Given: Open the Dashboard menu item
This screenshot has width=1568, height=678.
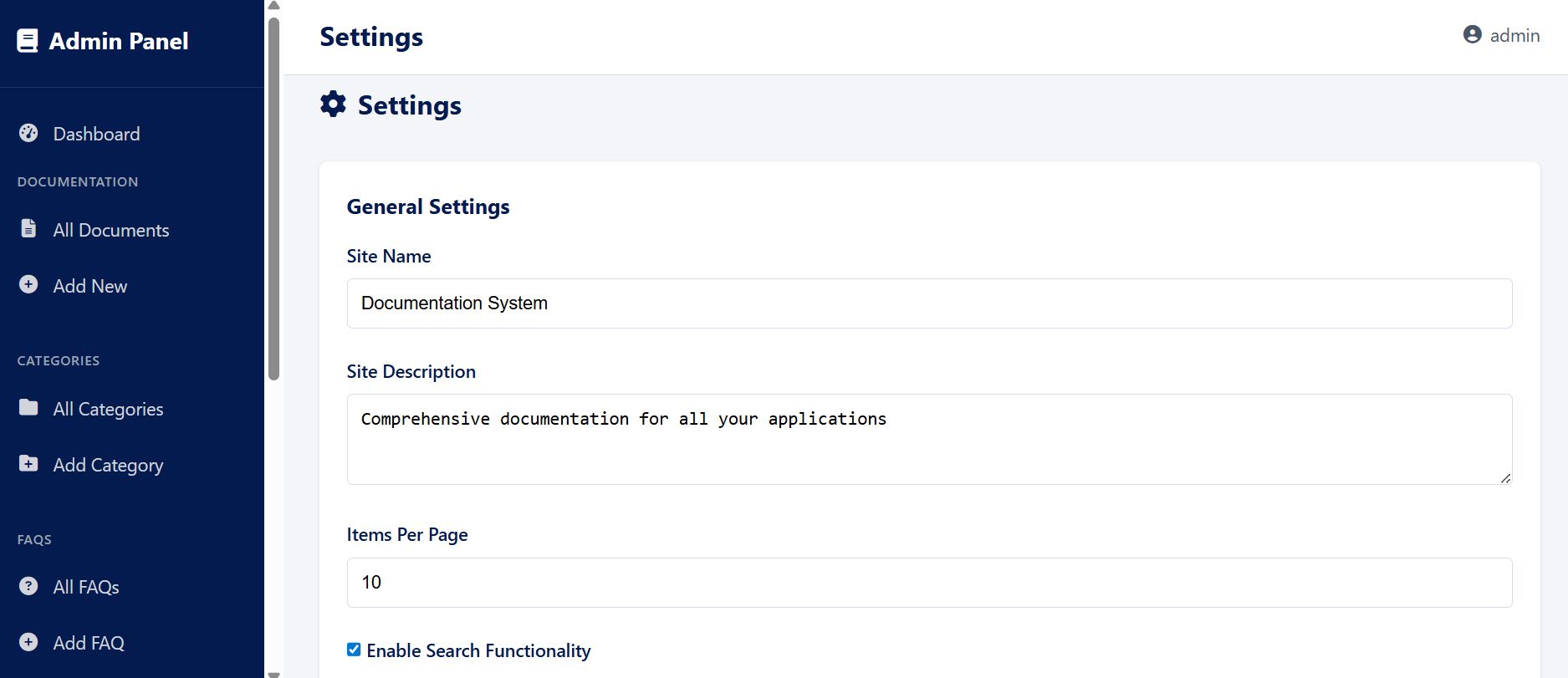Looking at the screenshot, I should point(96,134).
